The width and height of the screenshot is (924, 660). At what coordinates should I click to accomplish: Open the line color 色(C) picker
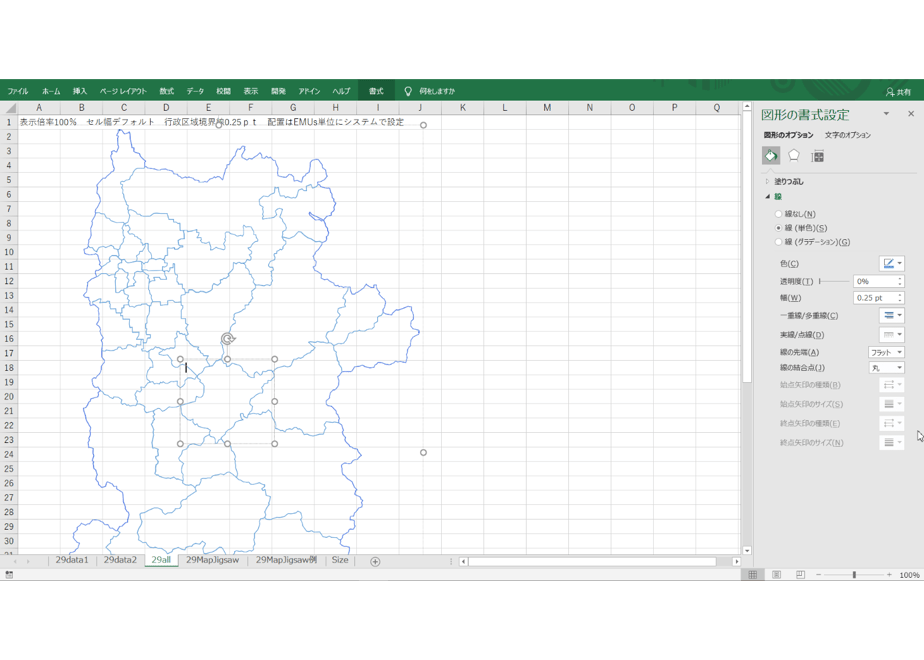[x=892, y=263]
